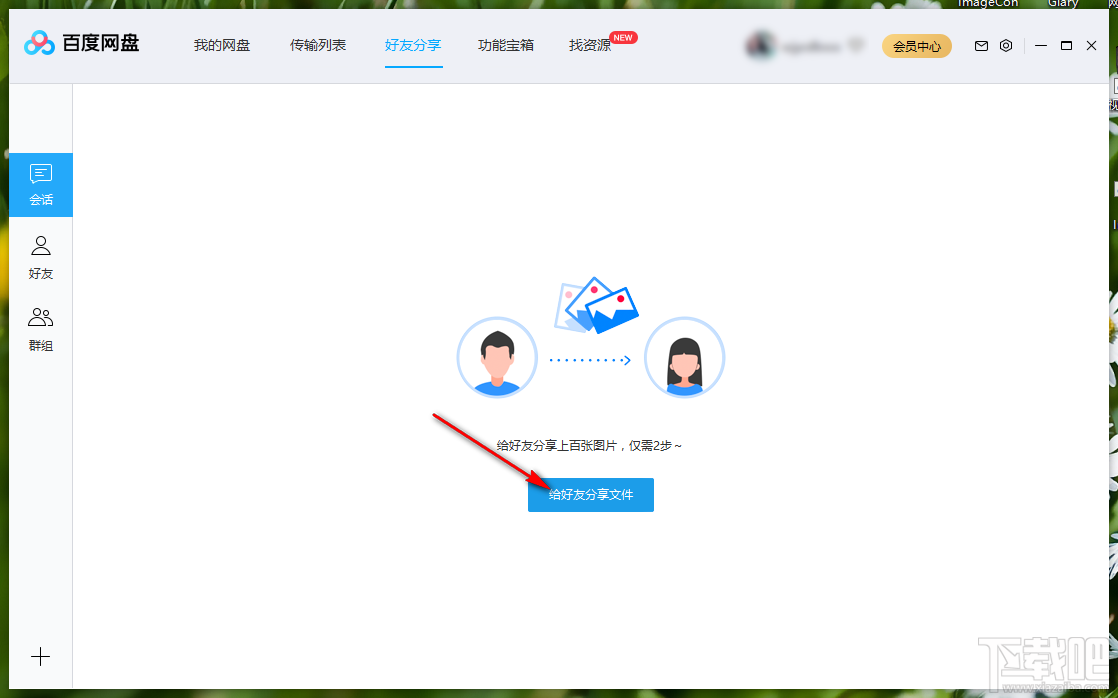
Task: Click the plus add icon
Action: click(x=41, y=657)
